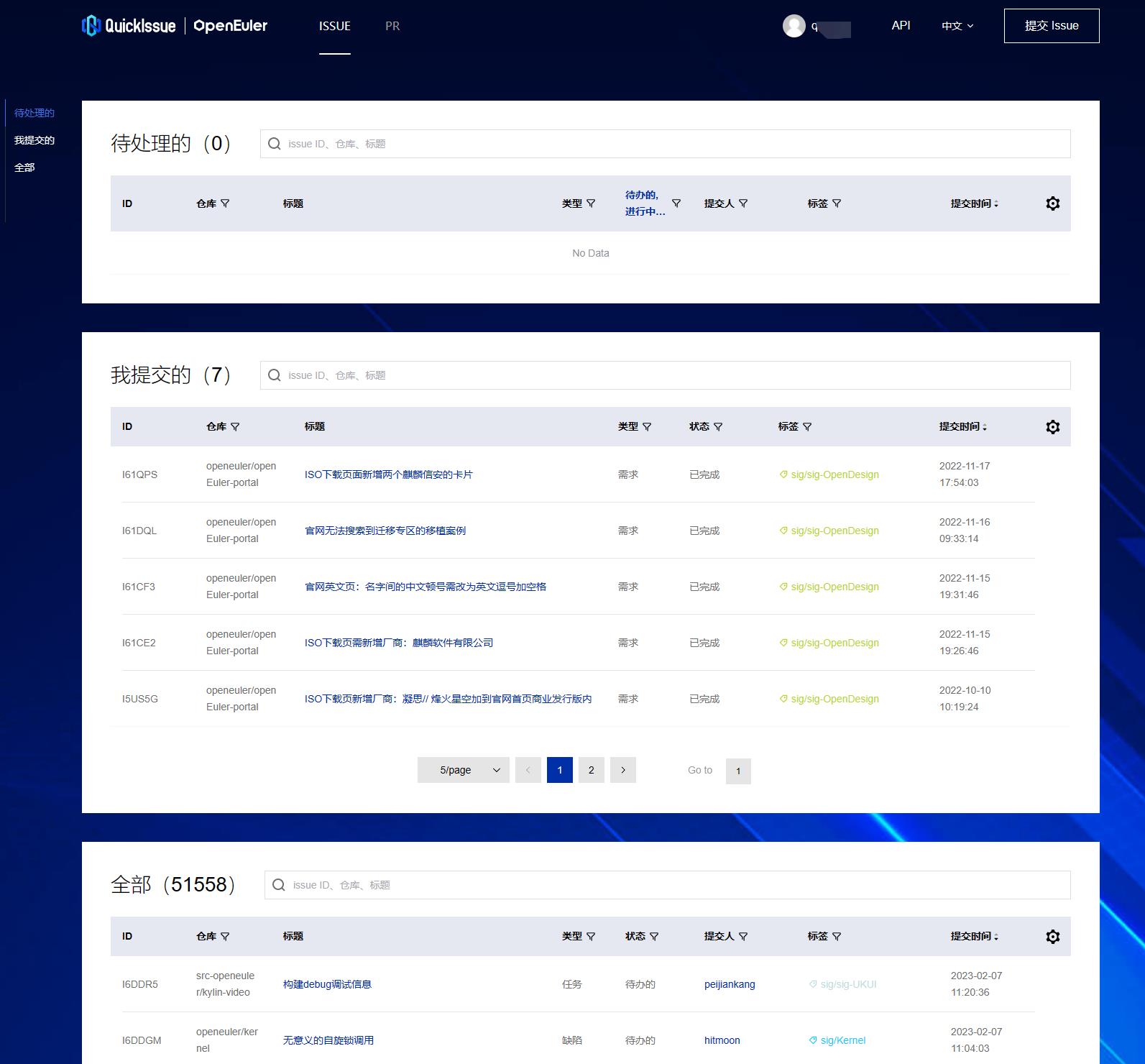
Task: Click the 提交 Issue button
Action: click(x=1051, y=26)
